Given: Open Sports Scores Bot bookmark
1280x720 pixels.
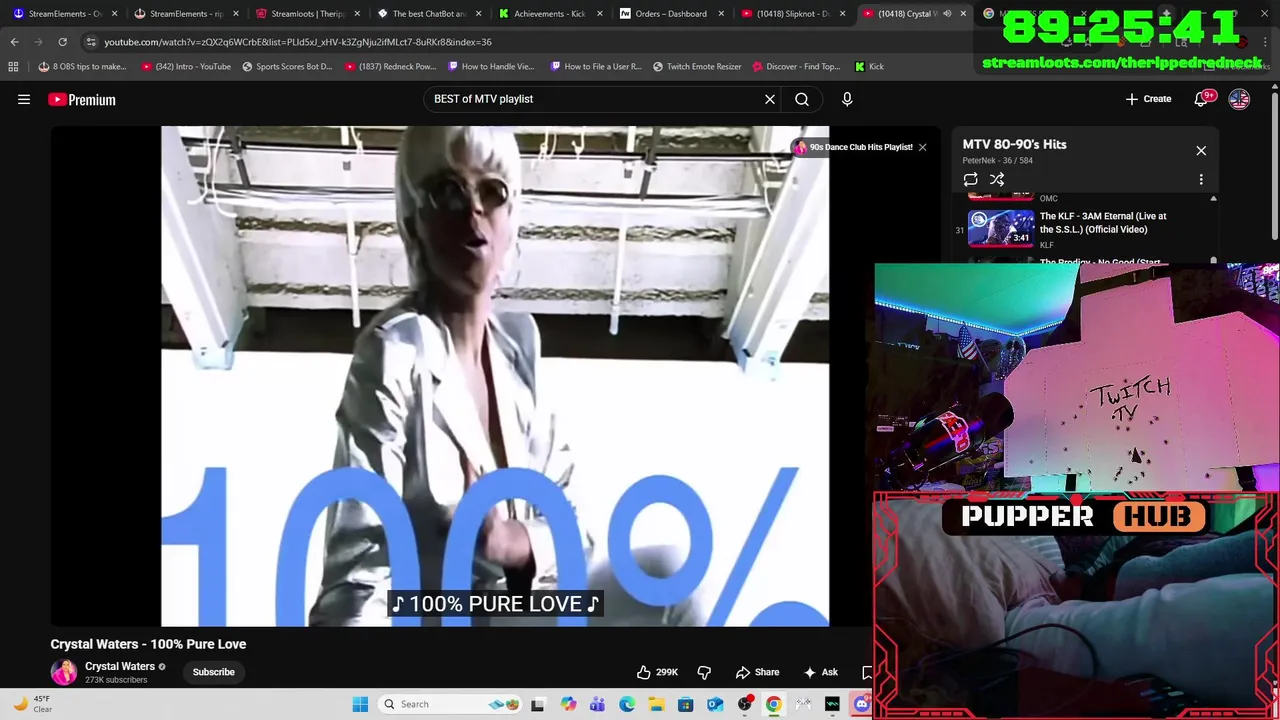Looking at the screenshot, I should point(287,66).
